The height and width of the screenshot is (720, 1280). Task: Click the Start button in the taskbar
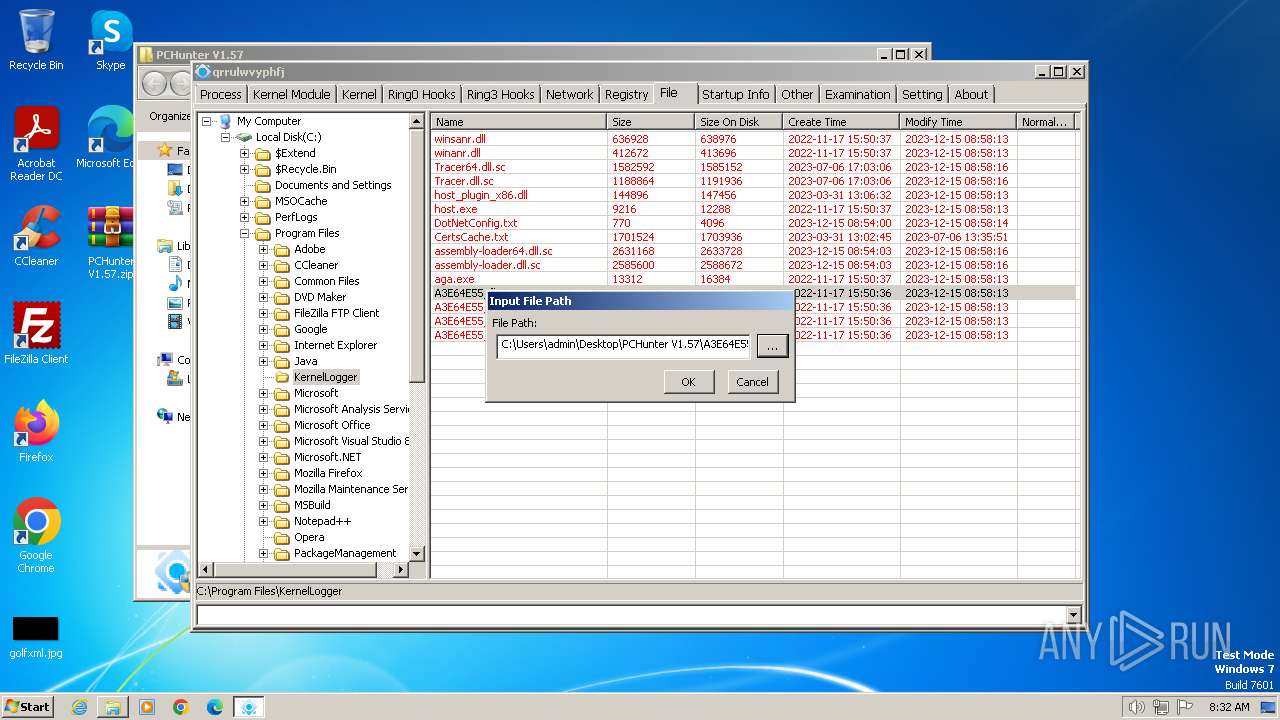click(x=27, y=706)
